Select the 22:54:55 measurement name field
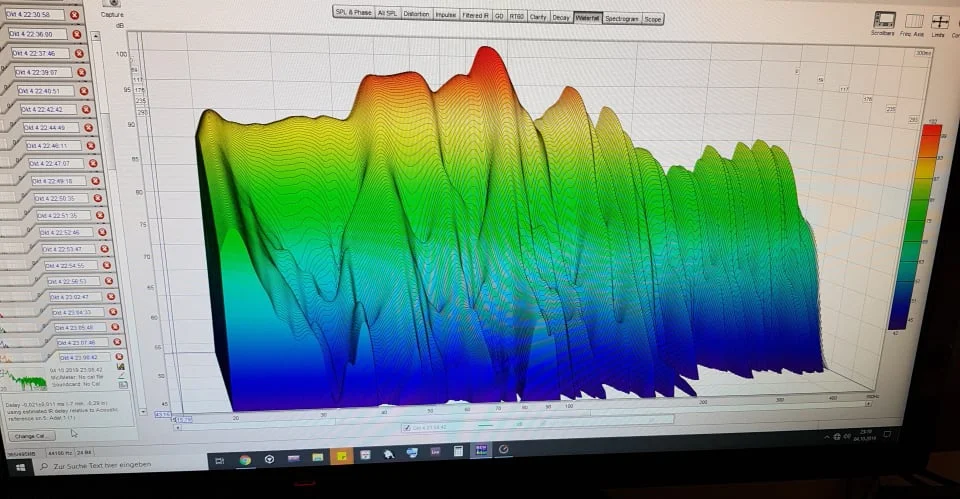 pyautogui.click(x=73, y=266)
